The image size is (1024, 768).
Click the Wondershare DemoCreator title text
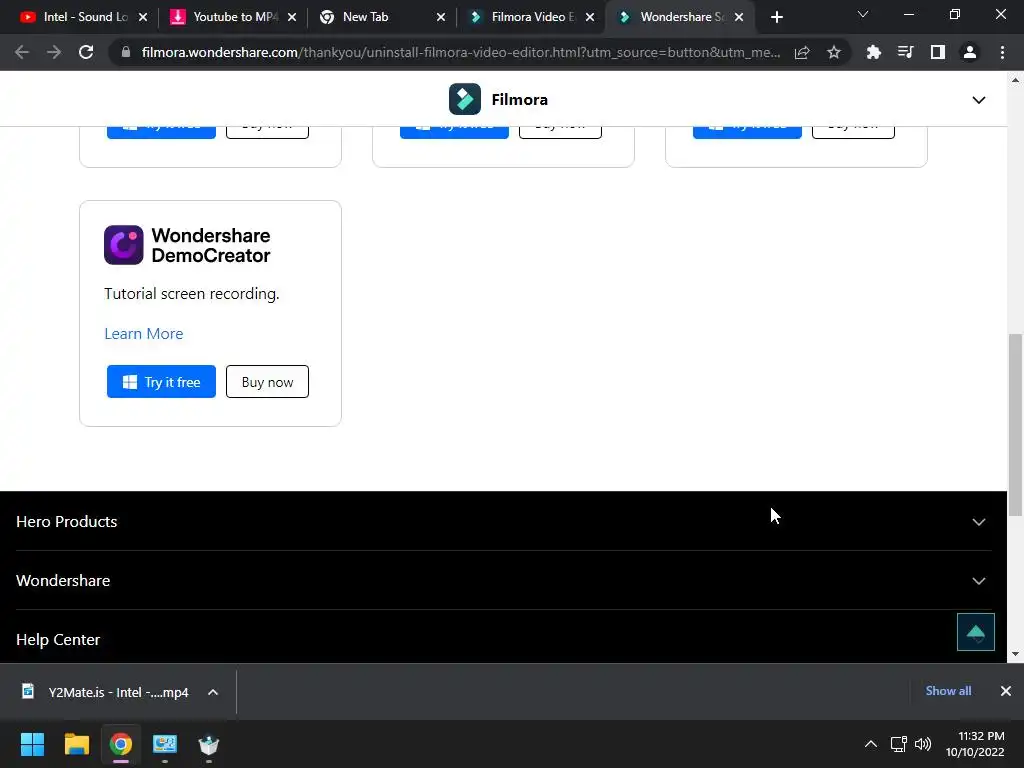(x=211, y=246)
